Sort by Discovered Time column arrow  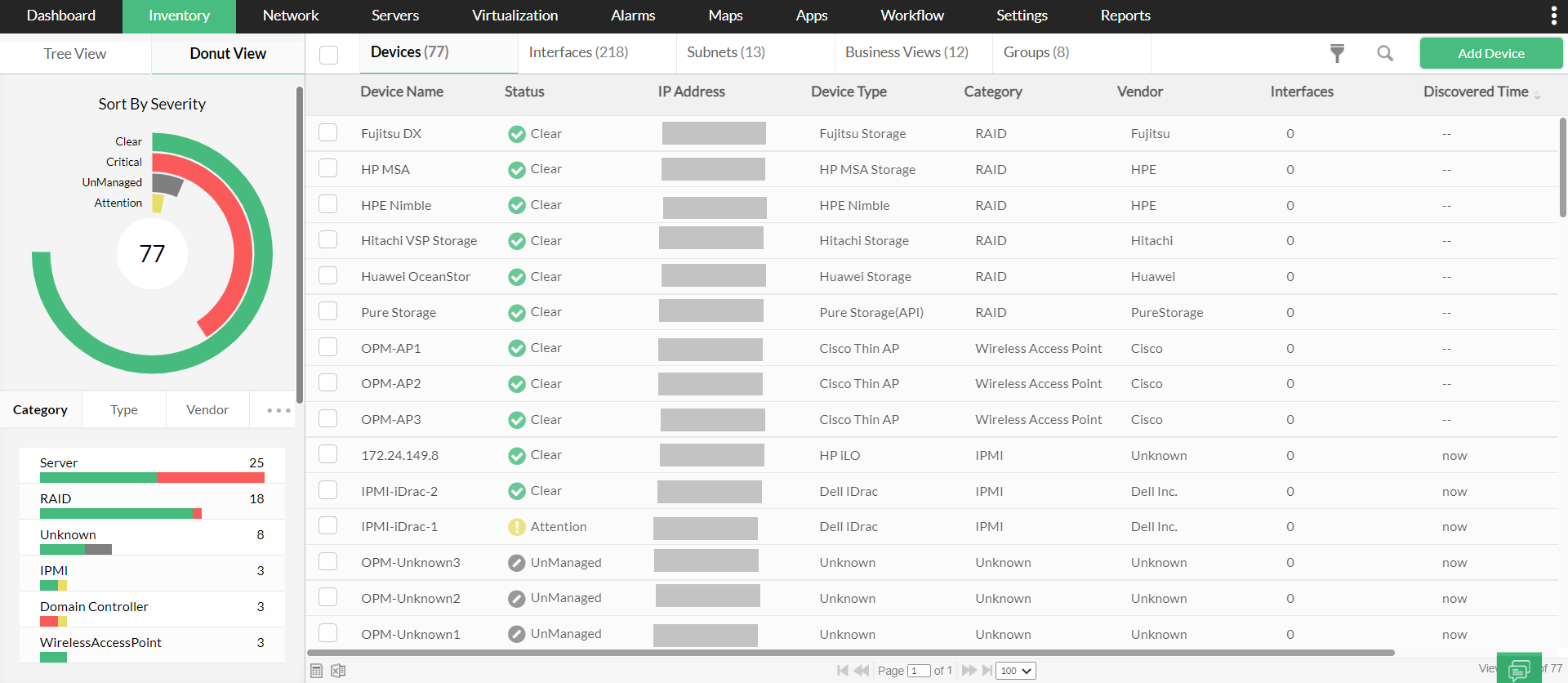pyautogui.click(x=1537, y=96)
